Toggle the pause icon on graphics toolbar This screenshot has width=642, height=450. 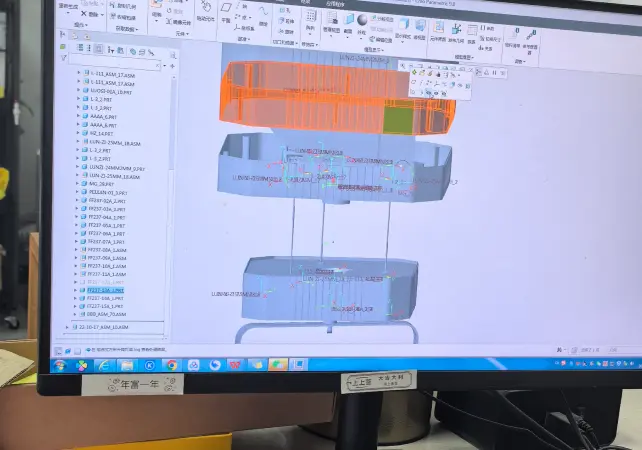pyautogui.click(x=495, y=72)
